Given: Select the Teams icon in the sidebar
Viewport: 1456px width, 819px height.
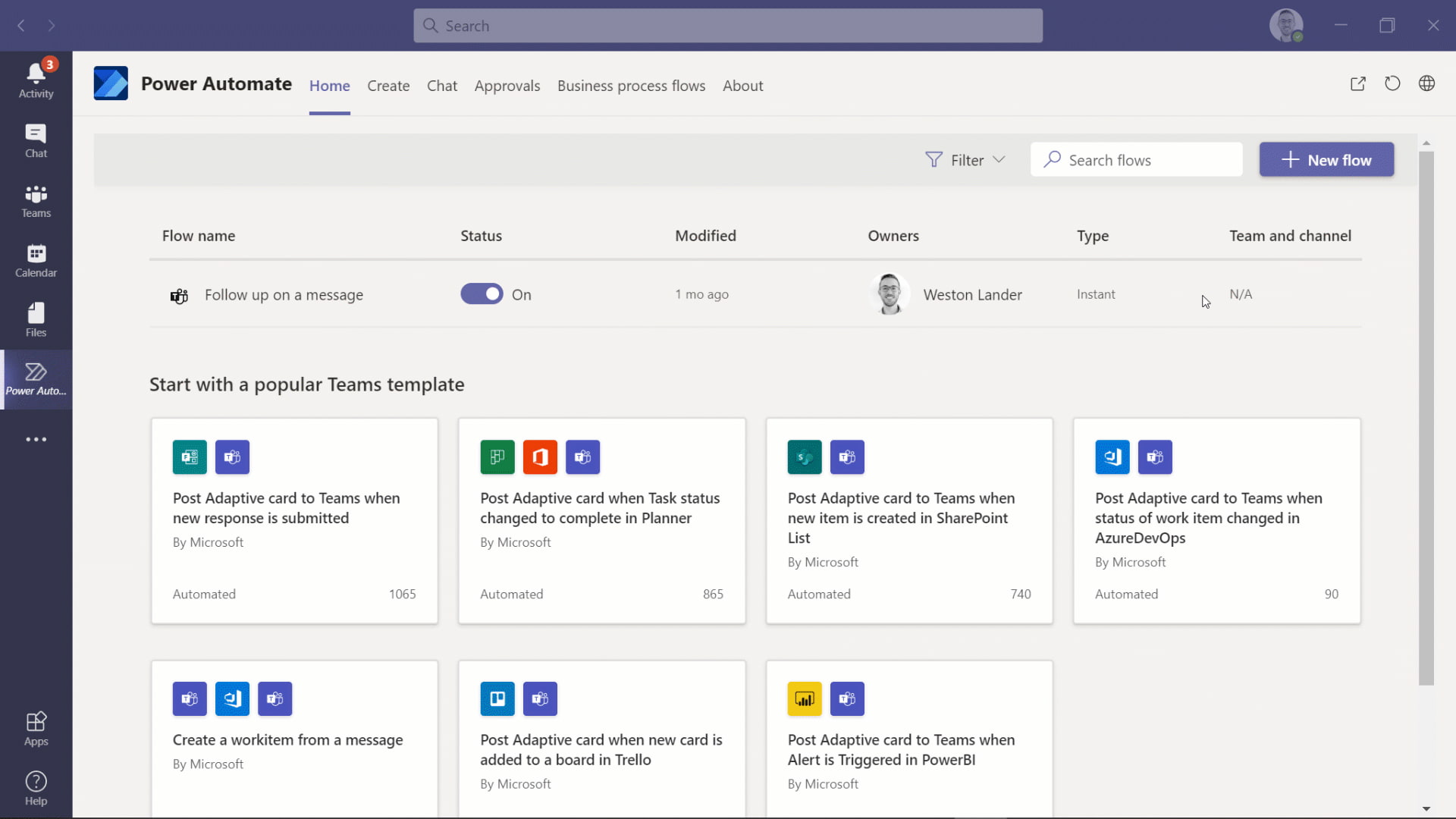Looking at the screenshot, I should [x=36, y=199].
